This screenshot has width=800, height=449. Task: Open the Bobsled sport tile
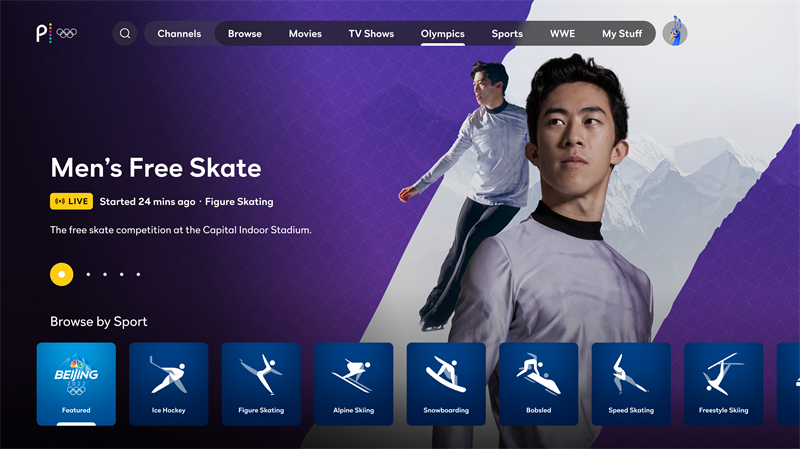[539, 384]
